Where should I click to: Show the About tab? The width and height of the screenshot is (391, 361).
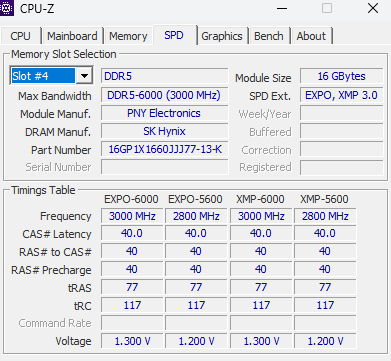(311, 36)
